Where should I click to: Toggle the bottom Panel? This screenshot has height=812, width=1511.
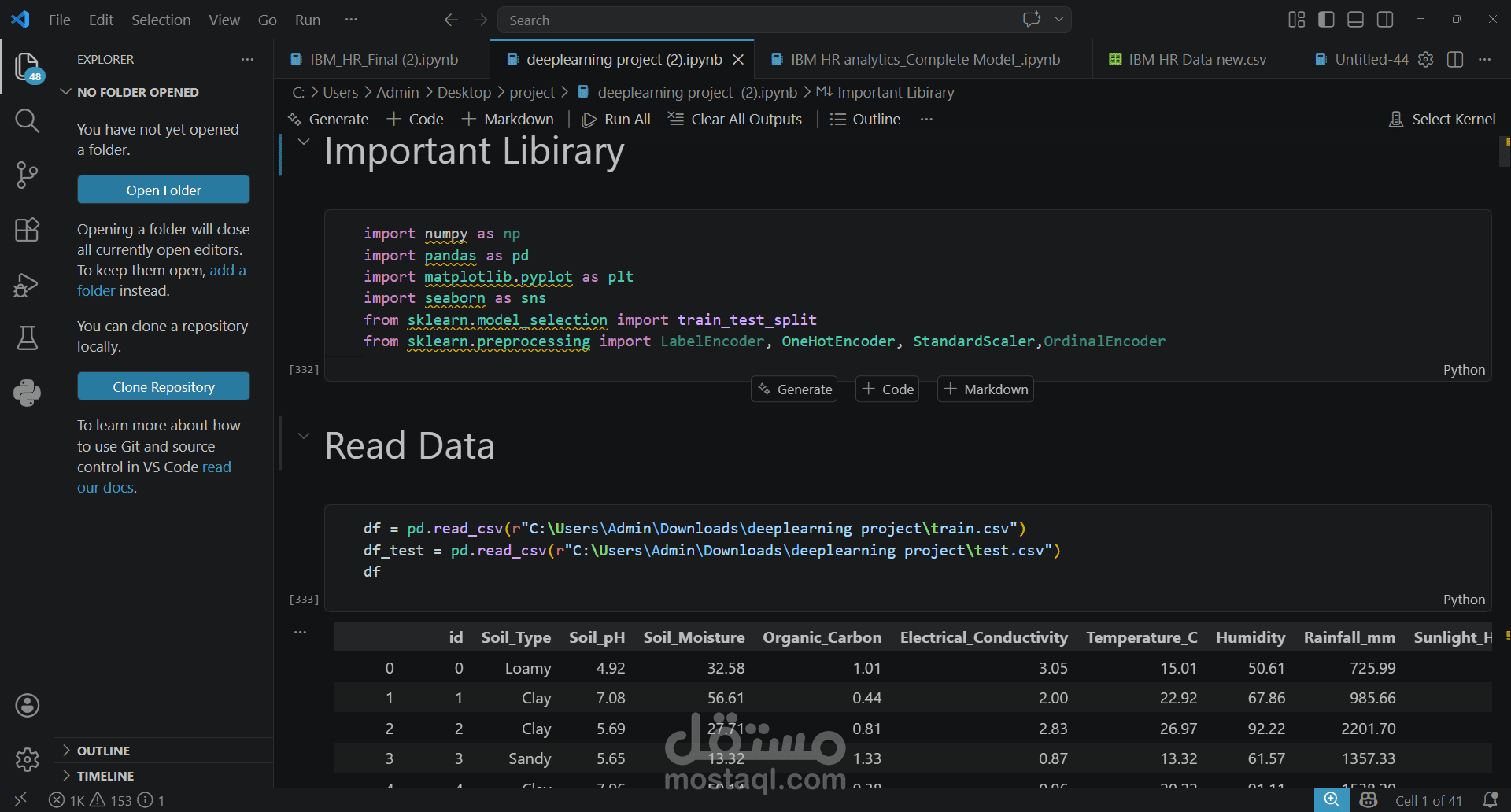(1355, 20)
